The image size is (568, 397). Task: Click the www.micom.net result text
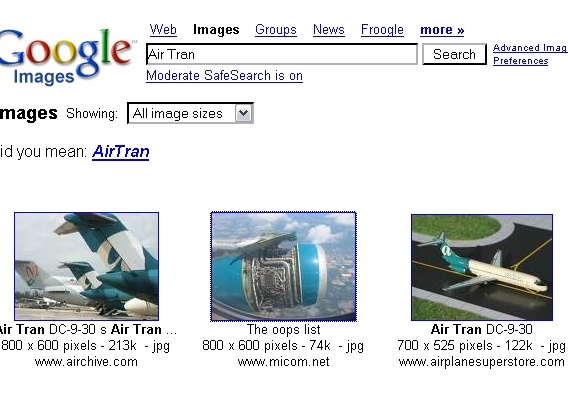tap(284, 362)
